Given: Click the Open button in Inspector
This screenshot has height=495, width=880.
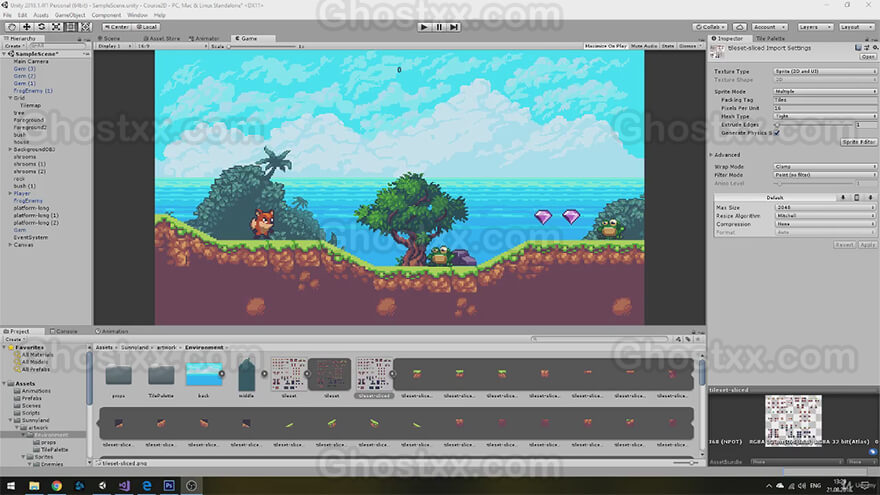Looking at the screenshot, I should coord(868,57).
